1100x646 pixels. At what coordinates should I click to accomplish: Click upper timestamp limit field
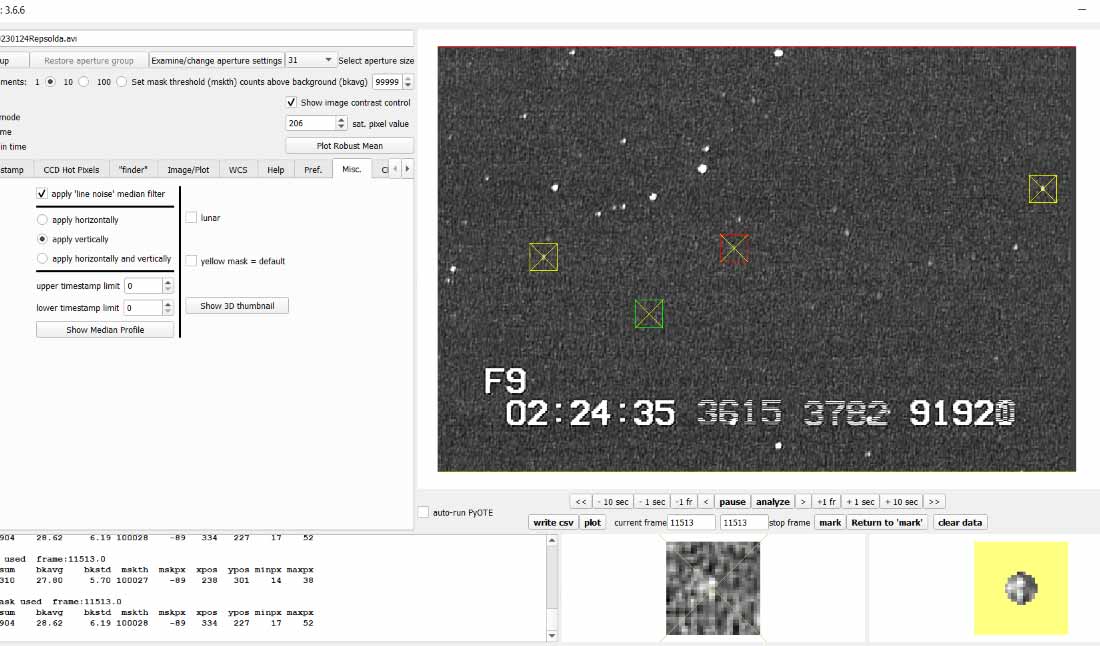pos(143,286)
